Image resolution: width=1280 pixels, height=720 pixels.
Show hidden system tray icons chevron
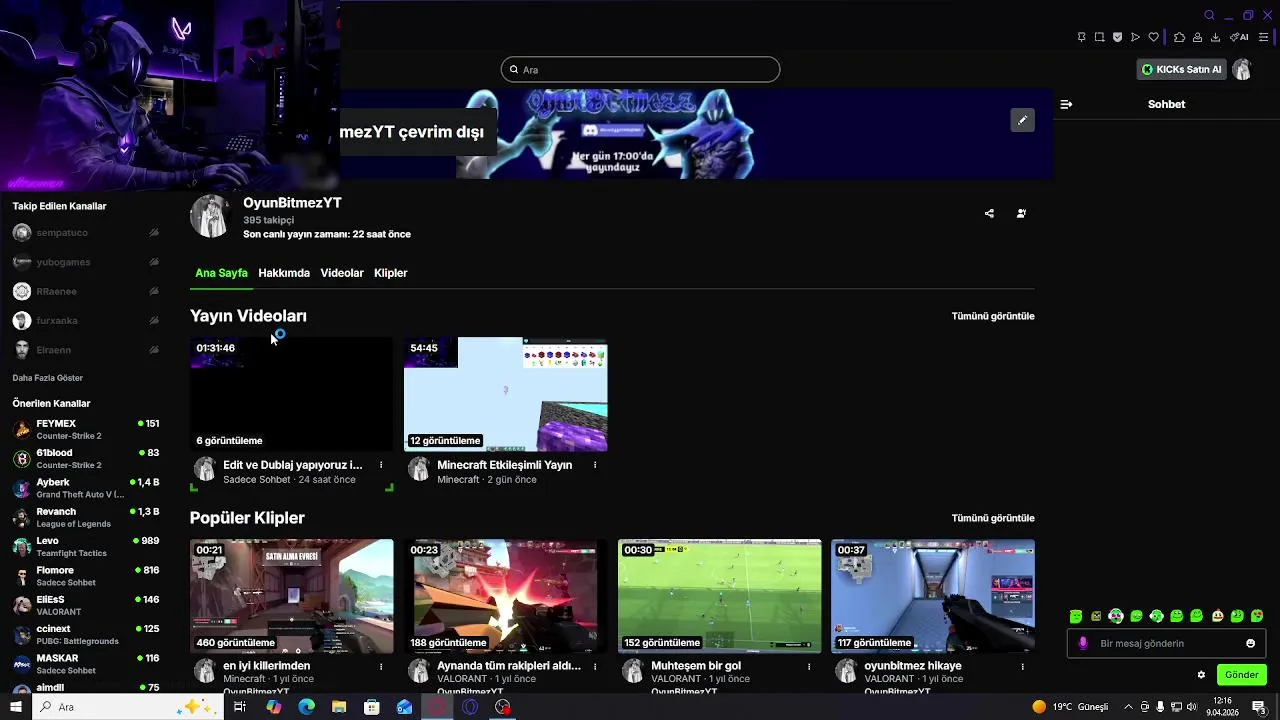pos(1128,707)
